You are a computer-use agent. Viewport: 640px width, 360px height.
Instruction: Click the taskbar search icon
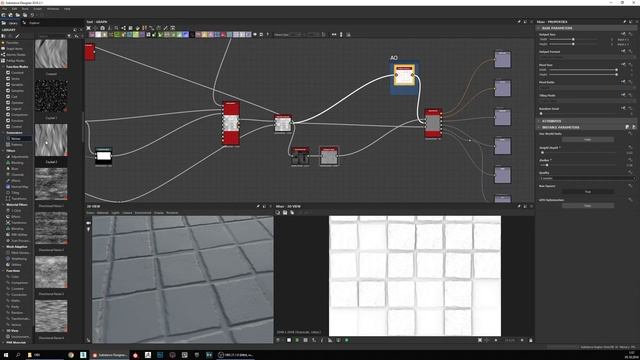(18, 355)
